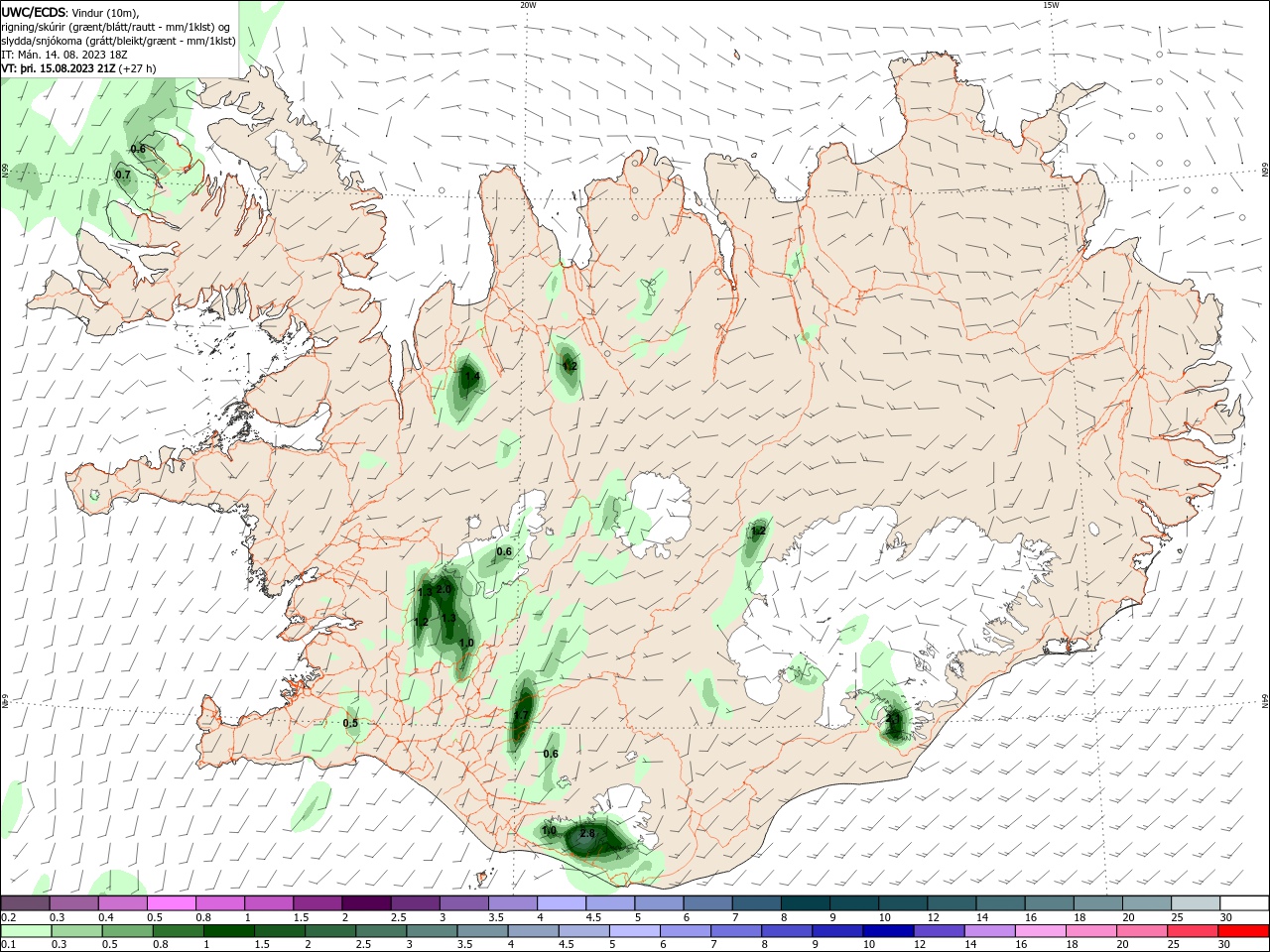This screenshot has height=952, width=1270.
Task: Pick the pale gray 25 snow legend swatch
Action: click(x=1195, y=903)
